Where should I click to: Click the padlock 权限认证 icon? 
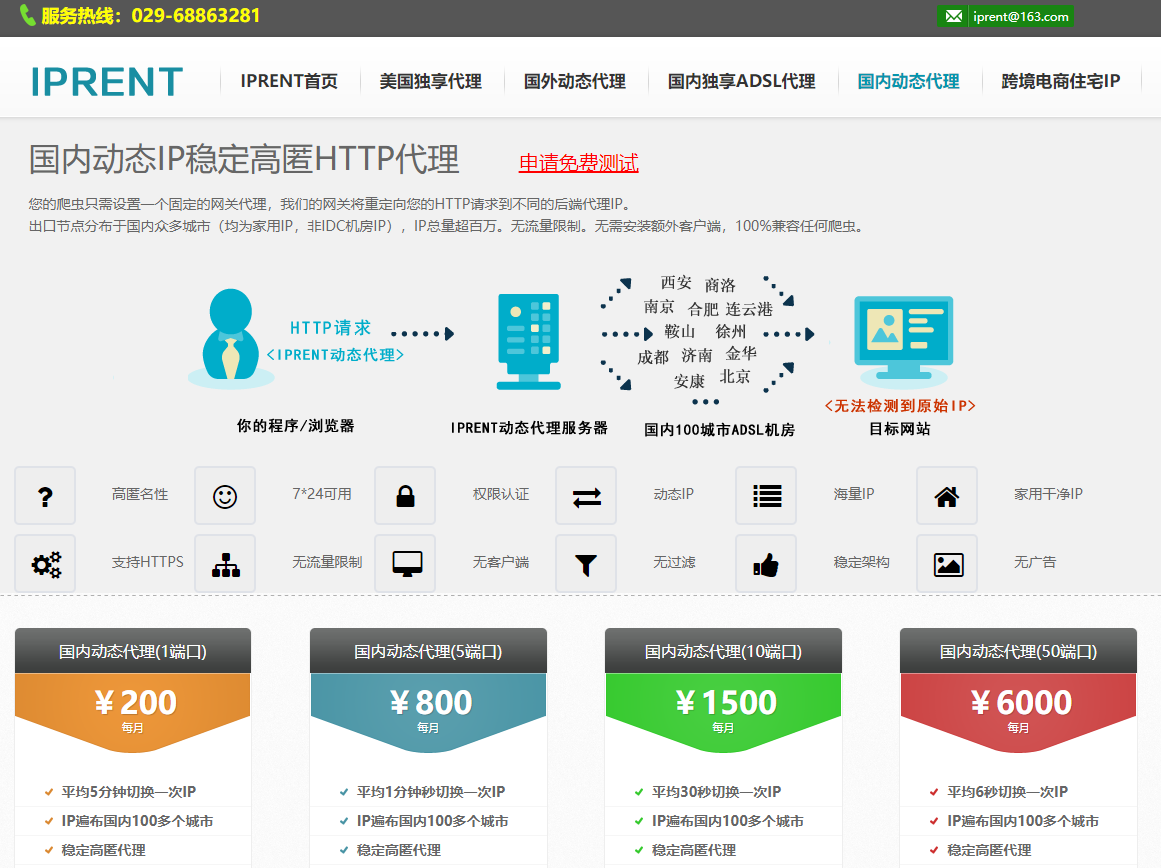tap(405, 495)
